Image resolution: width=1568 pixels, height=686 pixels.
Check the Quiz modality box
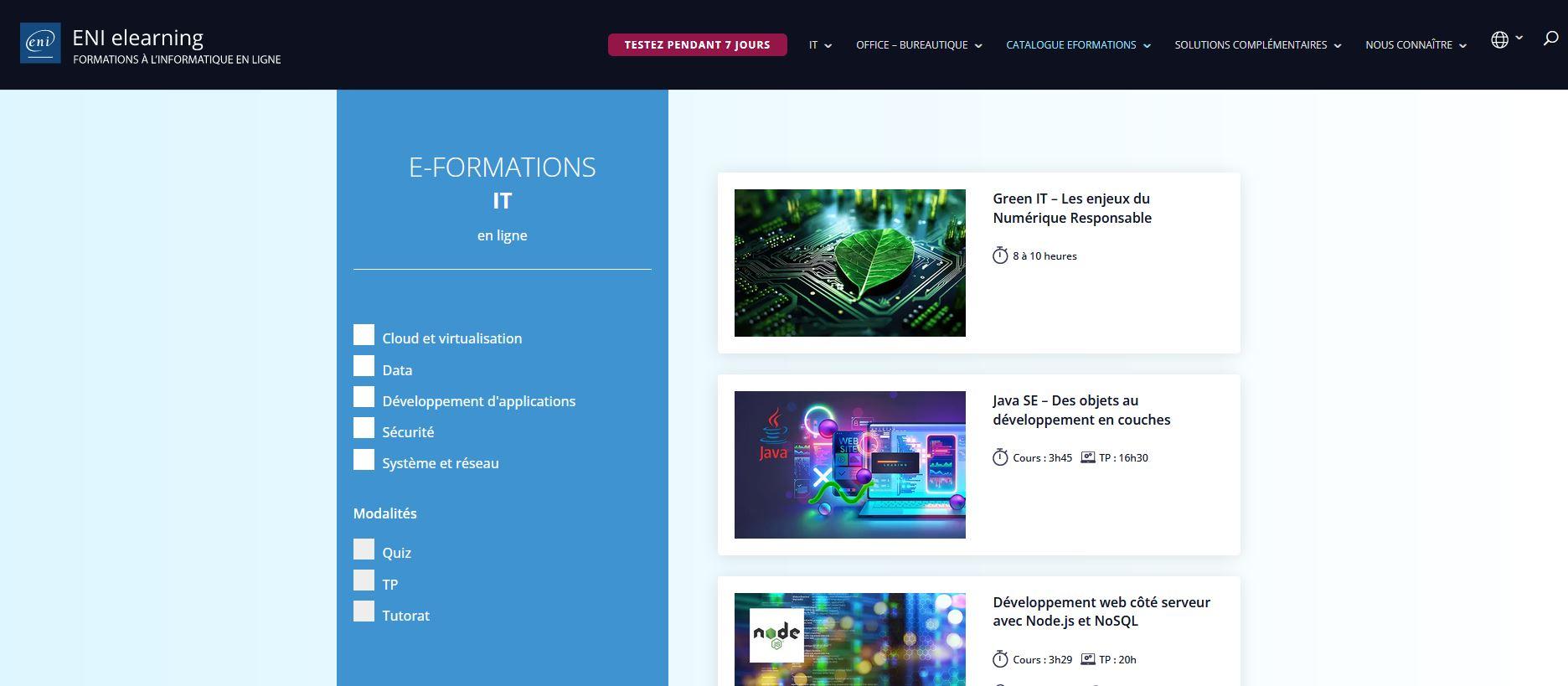[364, 549]
